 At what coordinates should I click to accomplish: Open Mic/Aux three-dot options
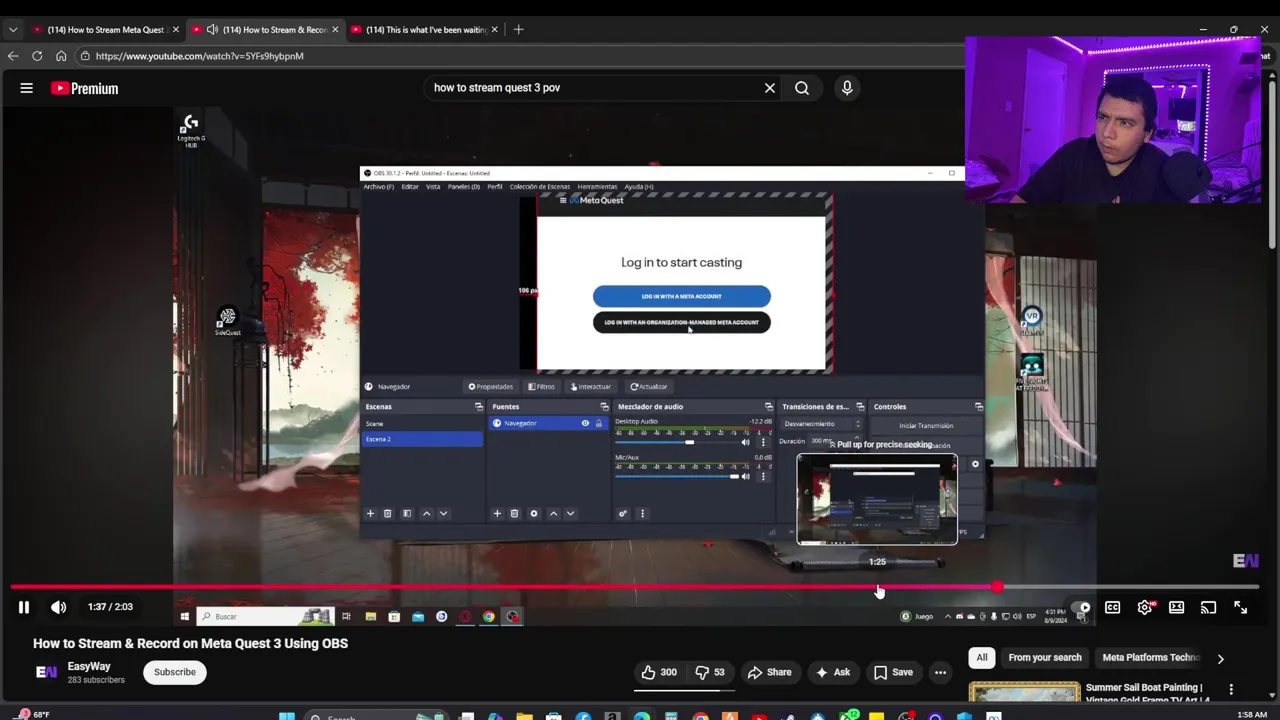point(763,477)
